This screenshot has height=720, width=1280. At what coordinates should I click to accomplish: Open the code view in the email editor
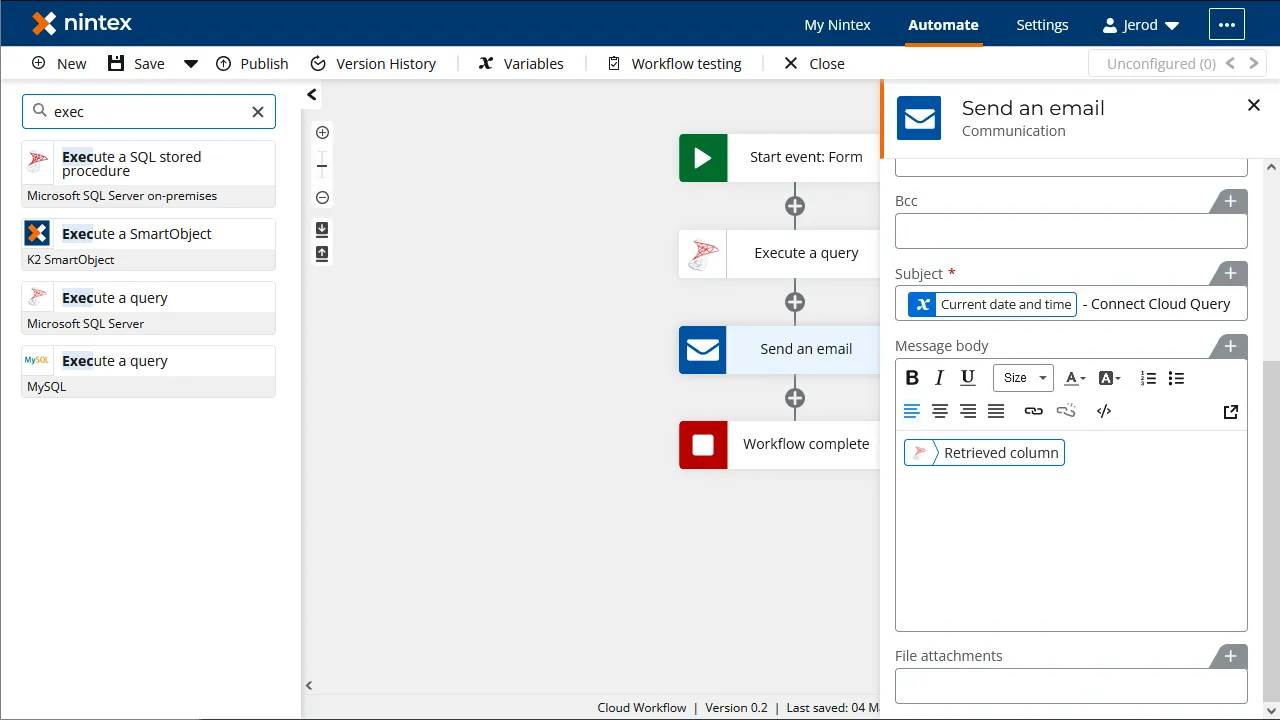[x=1104, y=410]
